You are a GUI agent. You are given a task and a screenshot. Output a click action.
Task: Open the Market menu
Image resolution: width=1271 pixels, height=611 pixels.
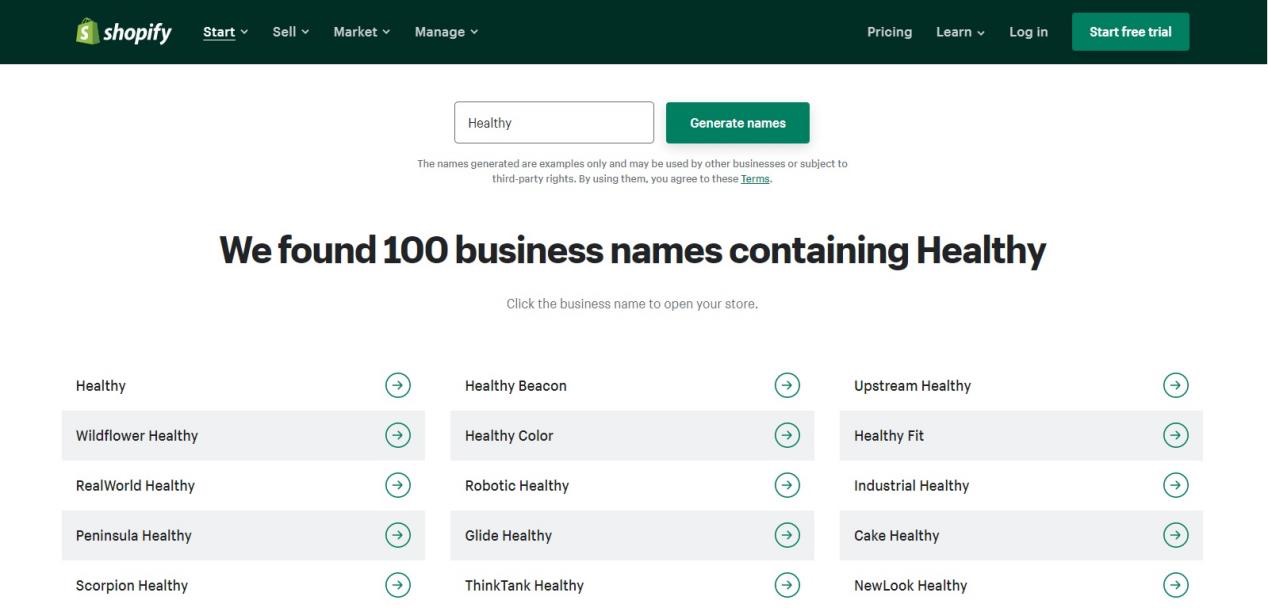pyautogui.click(x=361, y=31)
